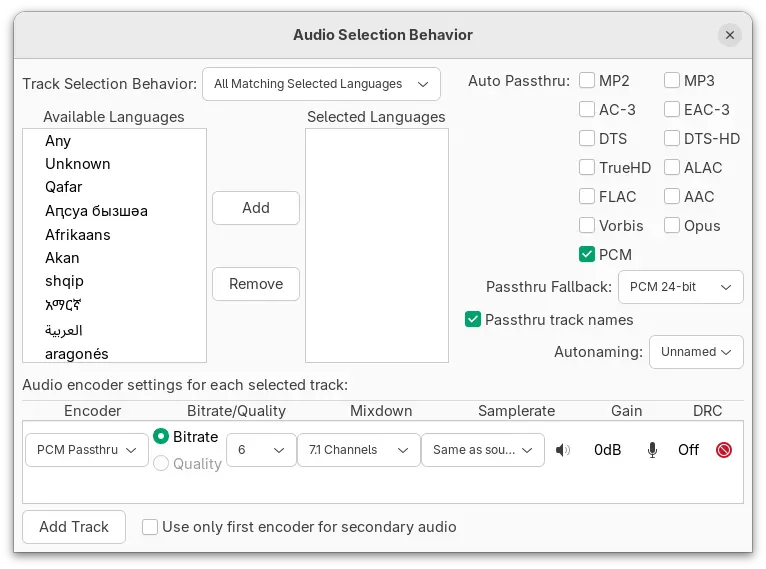Open PCM Passthru encoder dropdown

[87, 450]
